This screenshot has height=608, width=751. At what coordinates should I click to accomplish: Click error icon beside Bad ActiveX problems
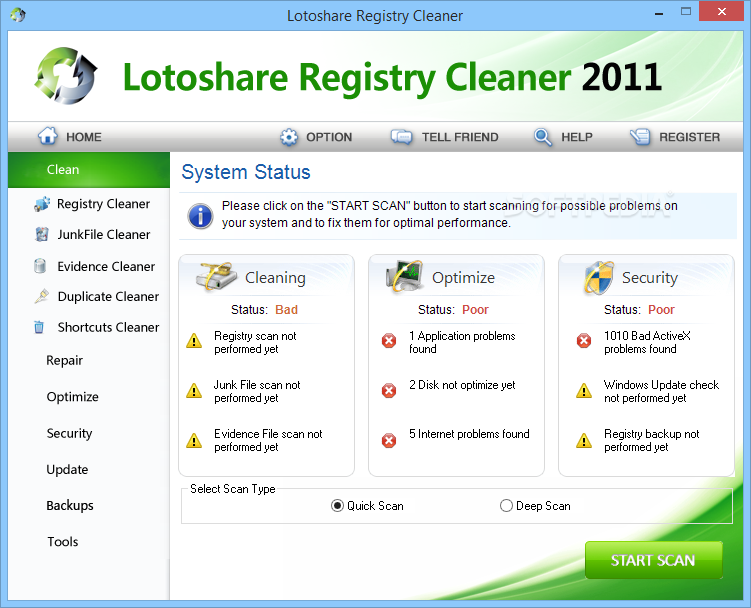(x=584, y=341)
